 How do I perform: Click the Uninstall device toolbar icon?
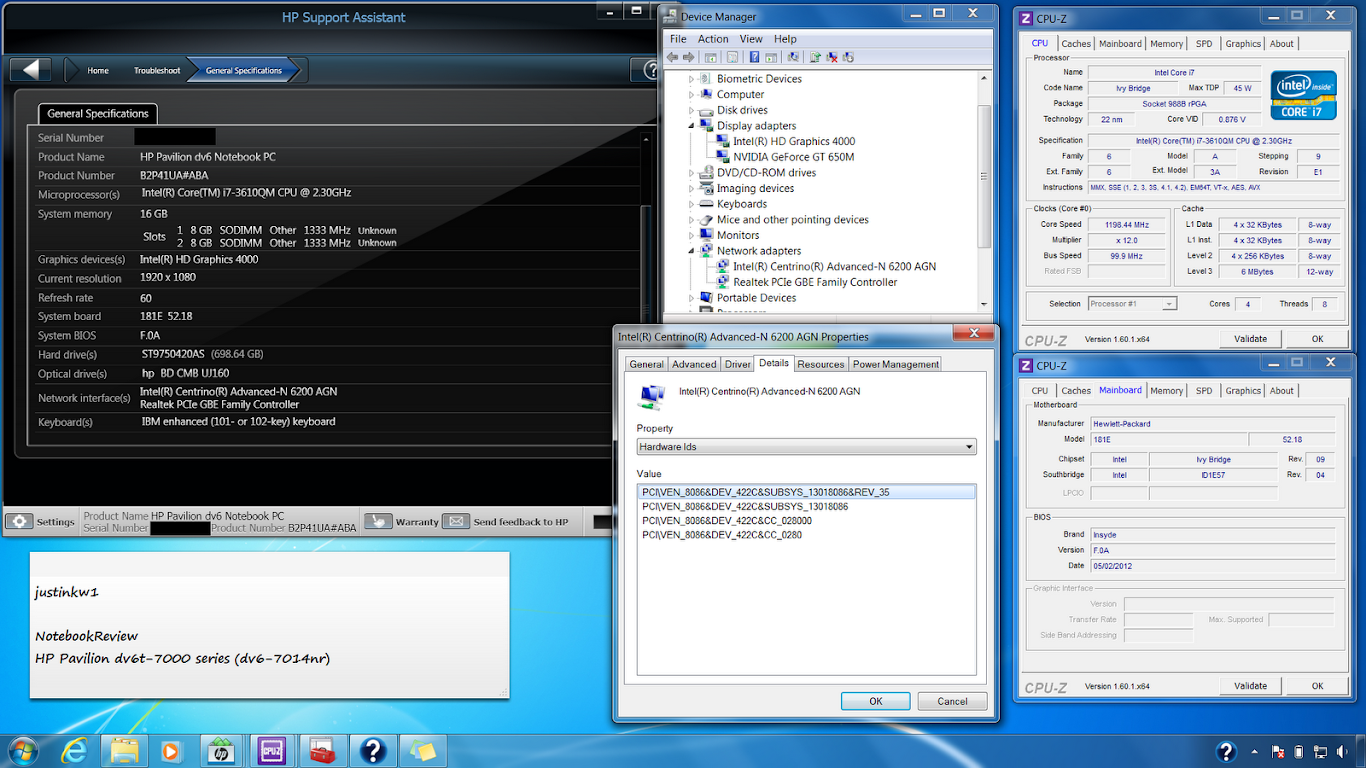(x=832, y=58)
